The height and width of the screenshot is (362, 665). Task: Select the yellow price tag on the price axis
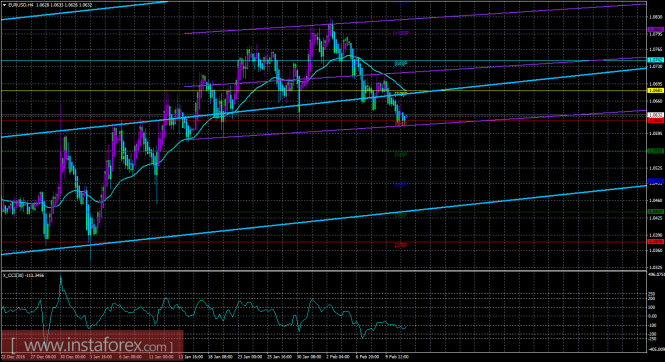tap(655, 91)
